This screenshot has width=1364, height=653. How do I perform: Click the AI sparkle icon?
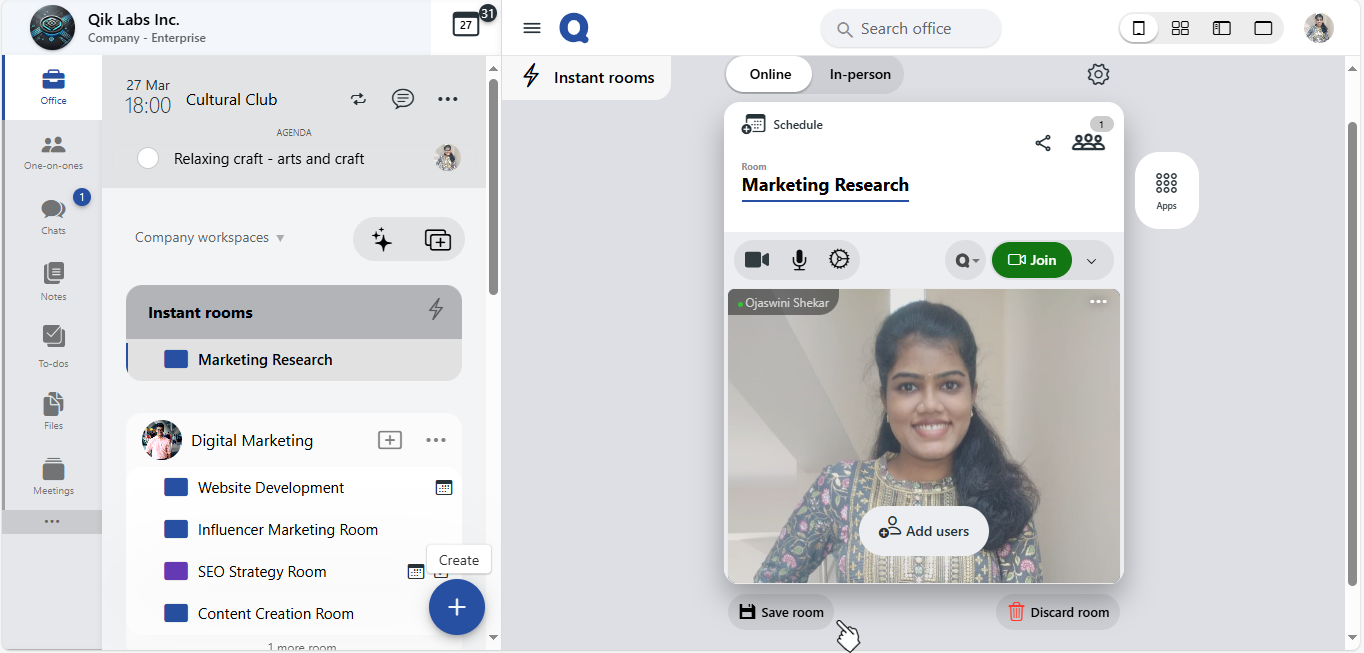click(381, 239)
